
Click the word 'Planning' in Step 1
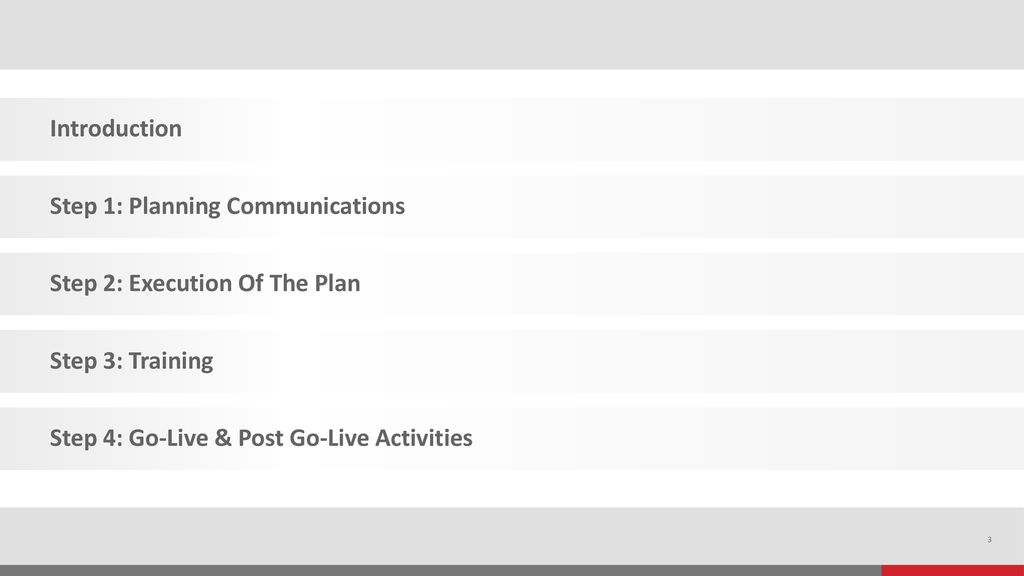click(x=174, y=206)
